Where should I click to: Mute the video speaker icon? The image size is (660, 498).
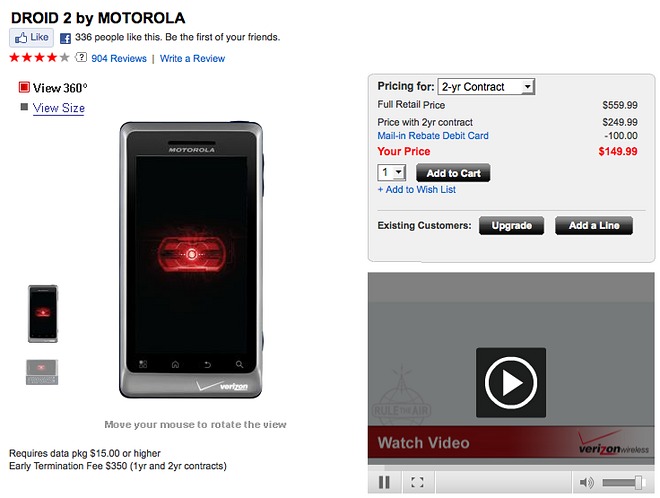[586, 482]
